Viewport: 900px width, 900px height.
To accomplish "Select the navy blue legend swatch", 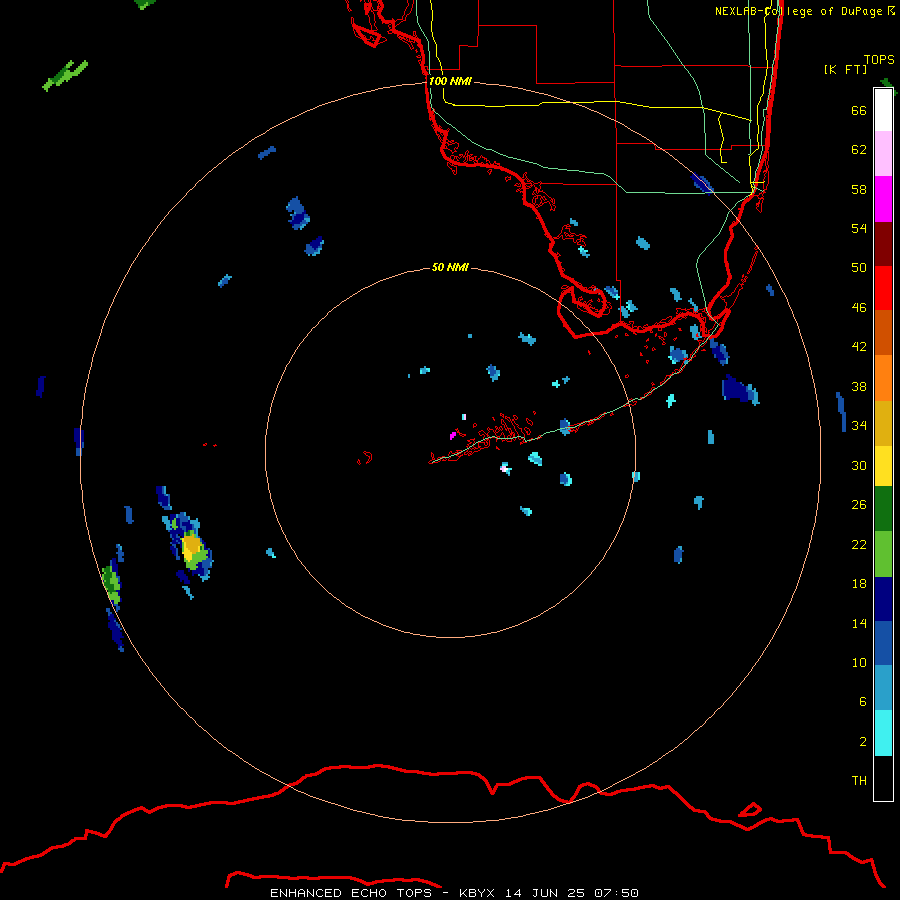I will (x=883, y=599).
